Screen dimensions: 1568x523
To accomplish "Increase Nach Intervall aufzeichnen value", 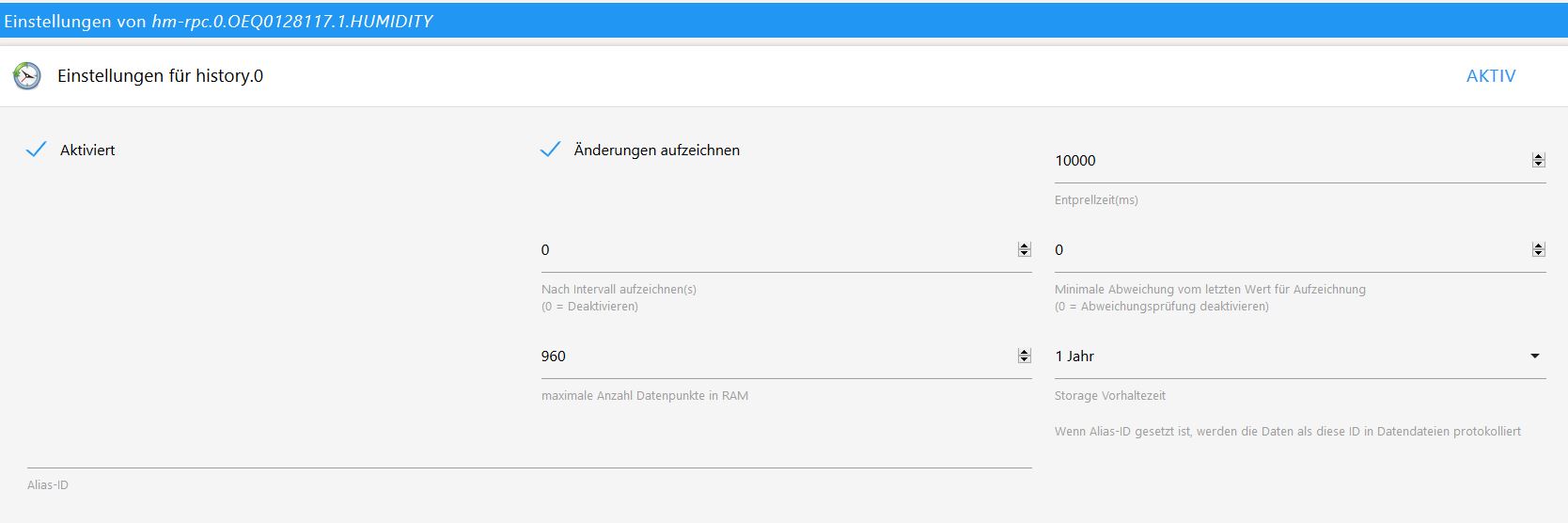I will click(1024, 246).
